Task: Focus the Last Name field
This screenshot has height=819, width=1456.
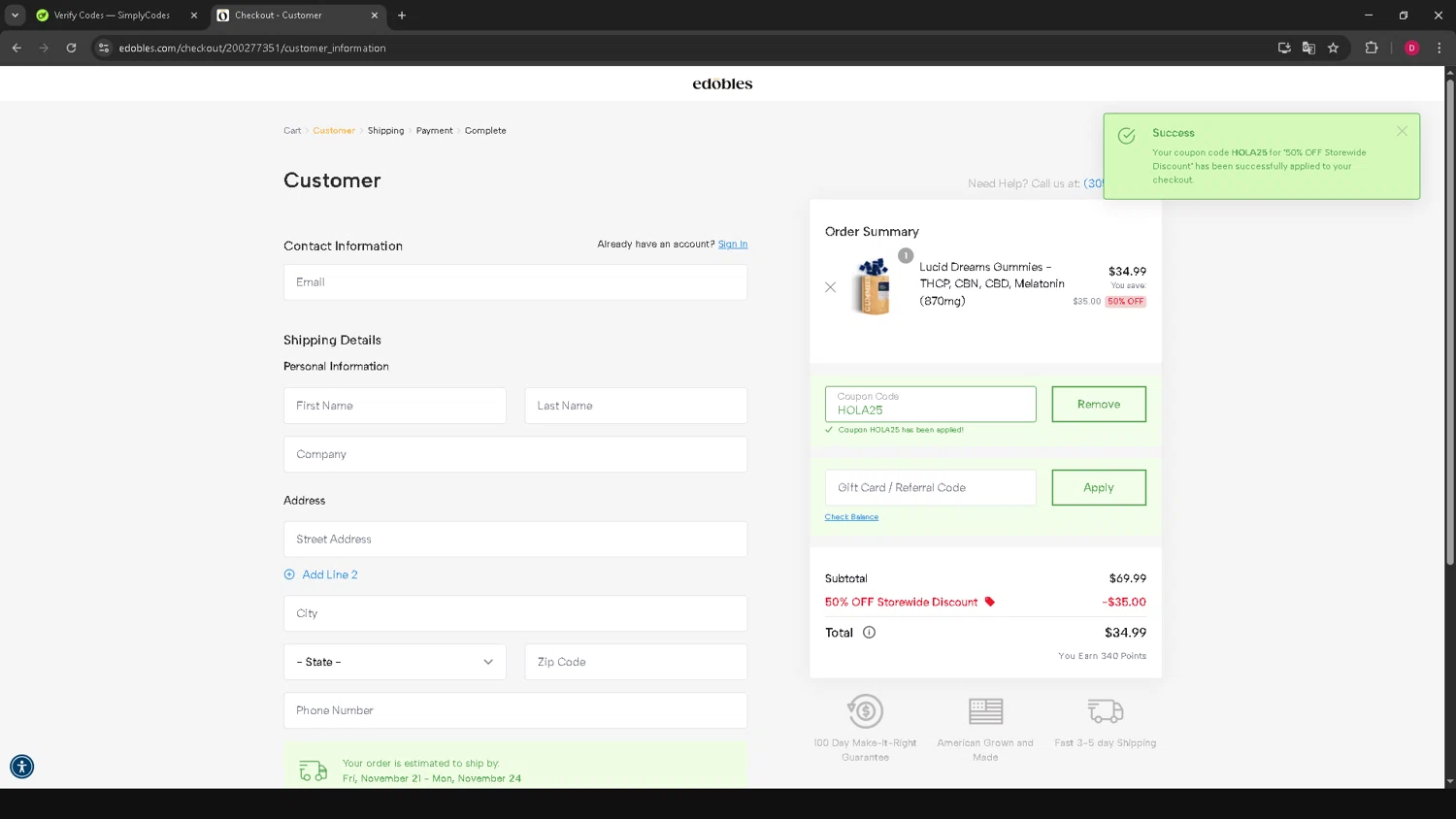Action: (x=636, y=406)
